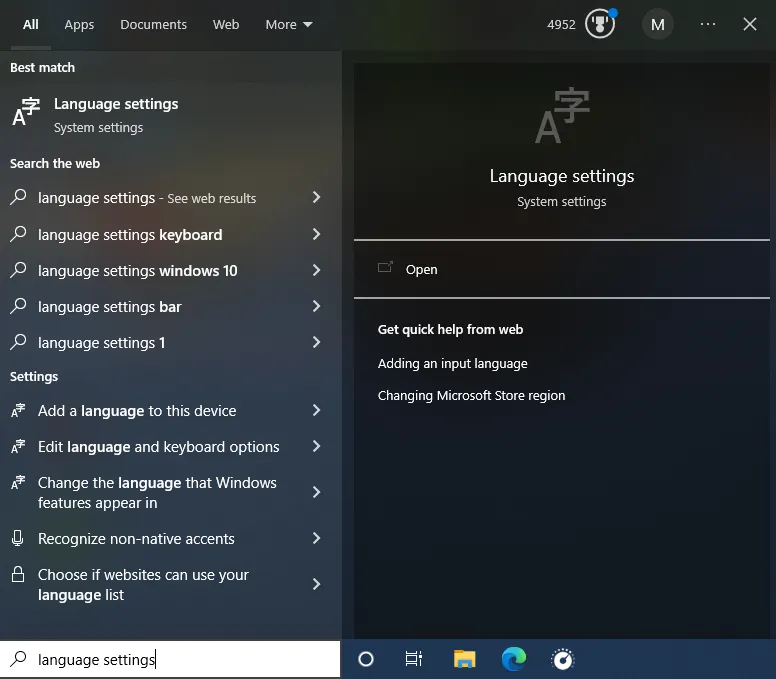
Task: Expand arrow for language settings web results
Action: point(317,197)
